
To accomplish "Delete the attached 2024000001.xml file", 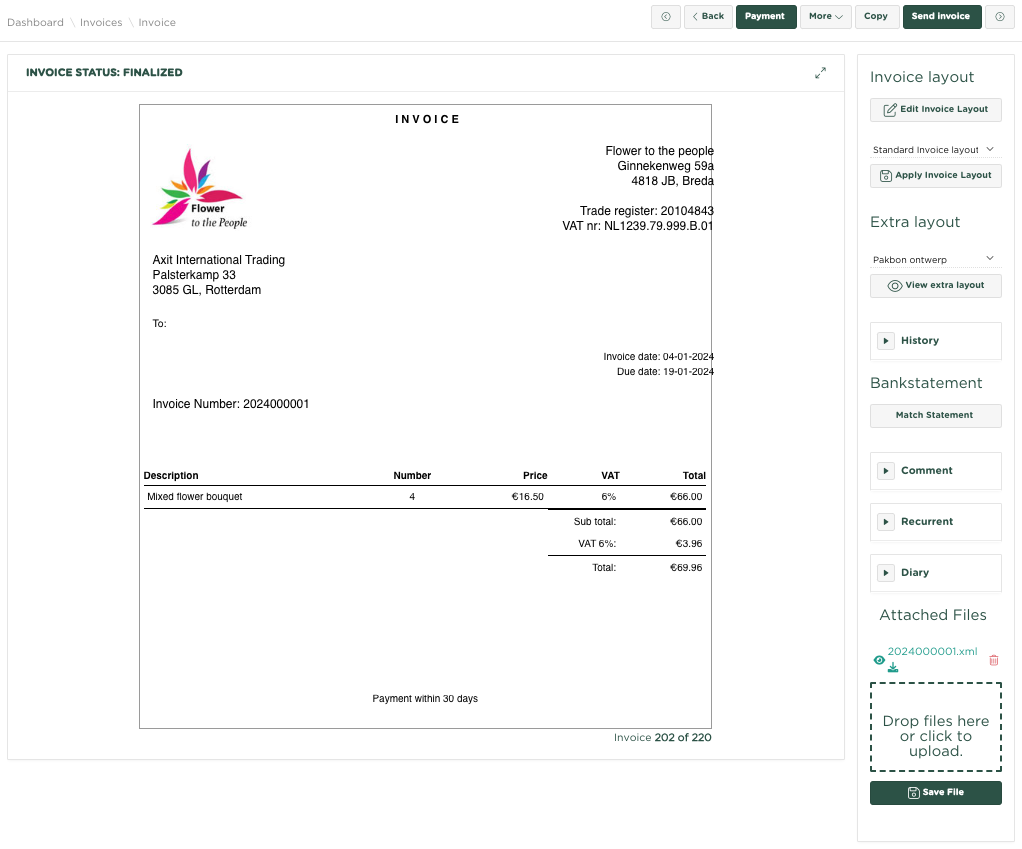I will click(x=993, y=660).
